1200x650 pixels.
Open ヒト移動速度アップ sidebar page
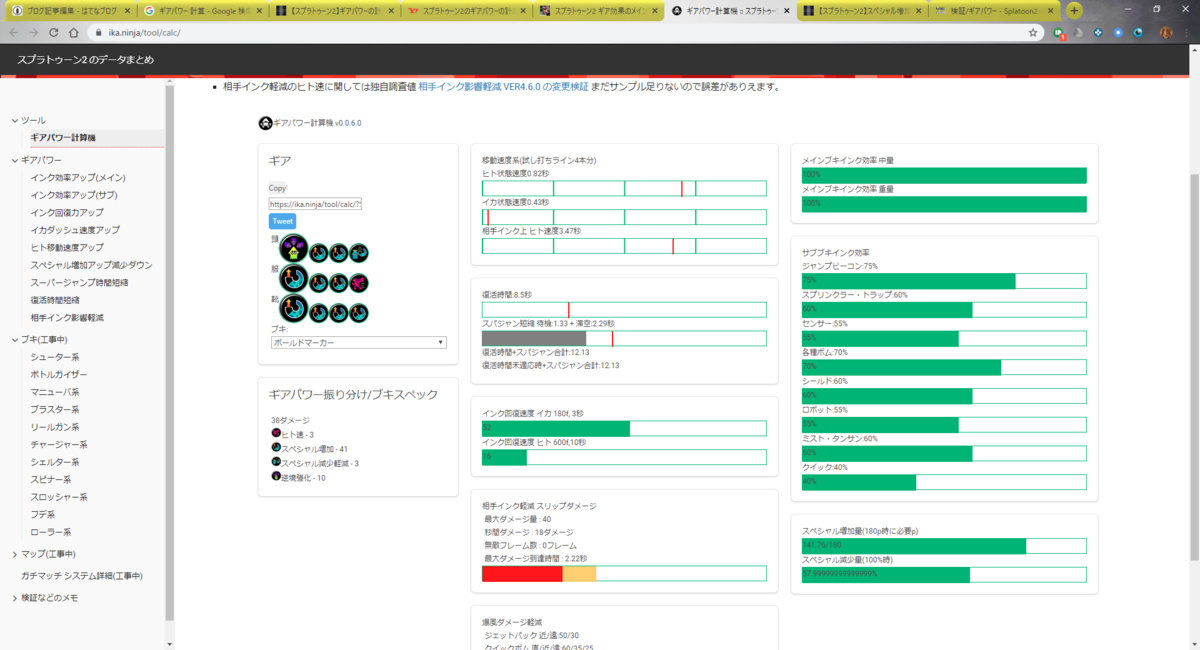pyautogui.click(x=67, y=247)
